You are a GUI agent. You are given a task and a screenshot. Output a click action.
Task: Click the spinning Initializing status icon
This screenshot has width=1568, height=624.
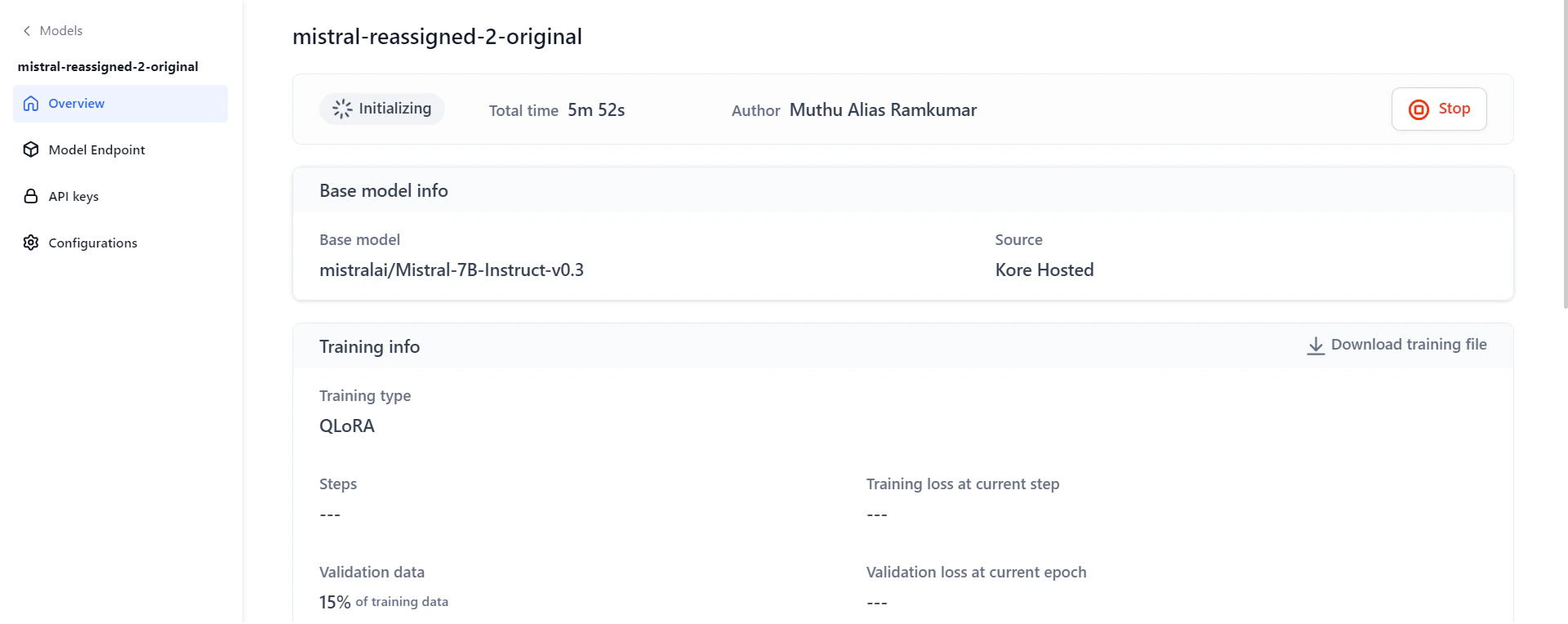(341, 108)
